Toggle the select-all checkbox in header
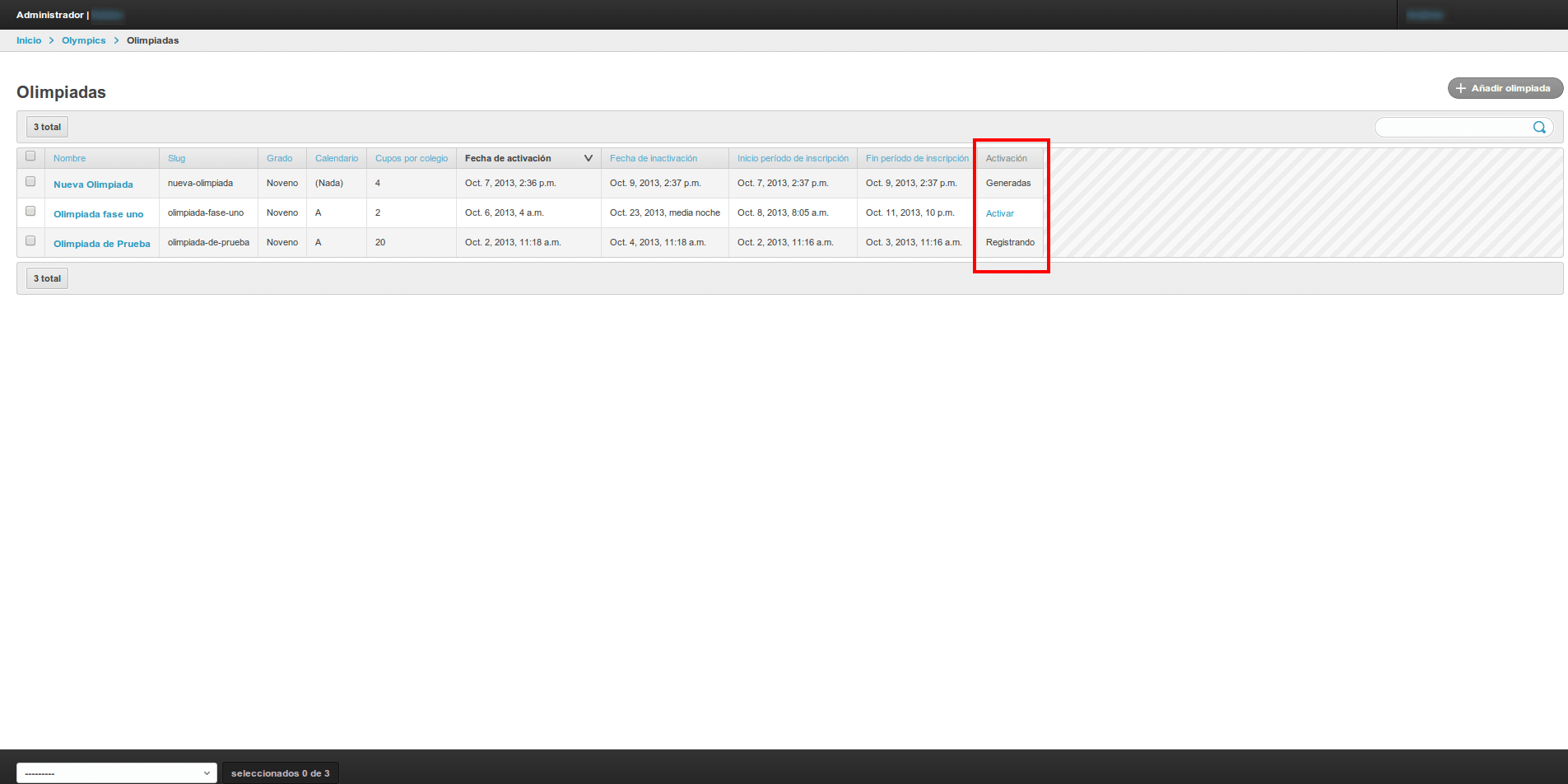1568x784 pixels. coord(30,156)
